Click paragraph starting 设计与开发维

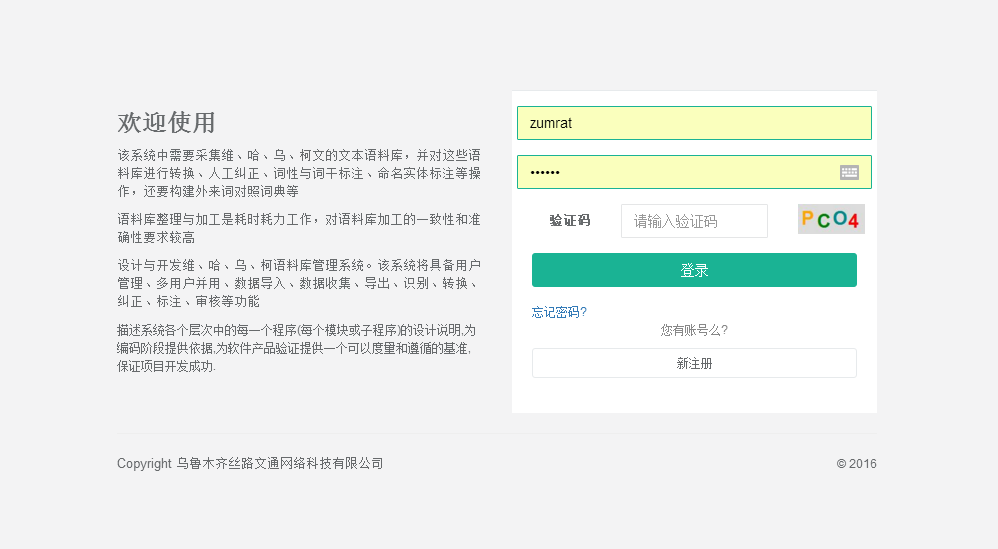pyautogui.click(x=299, y=283)
